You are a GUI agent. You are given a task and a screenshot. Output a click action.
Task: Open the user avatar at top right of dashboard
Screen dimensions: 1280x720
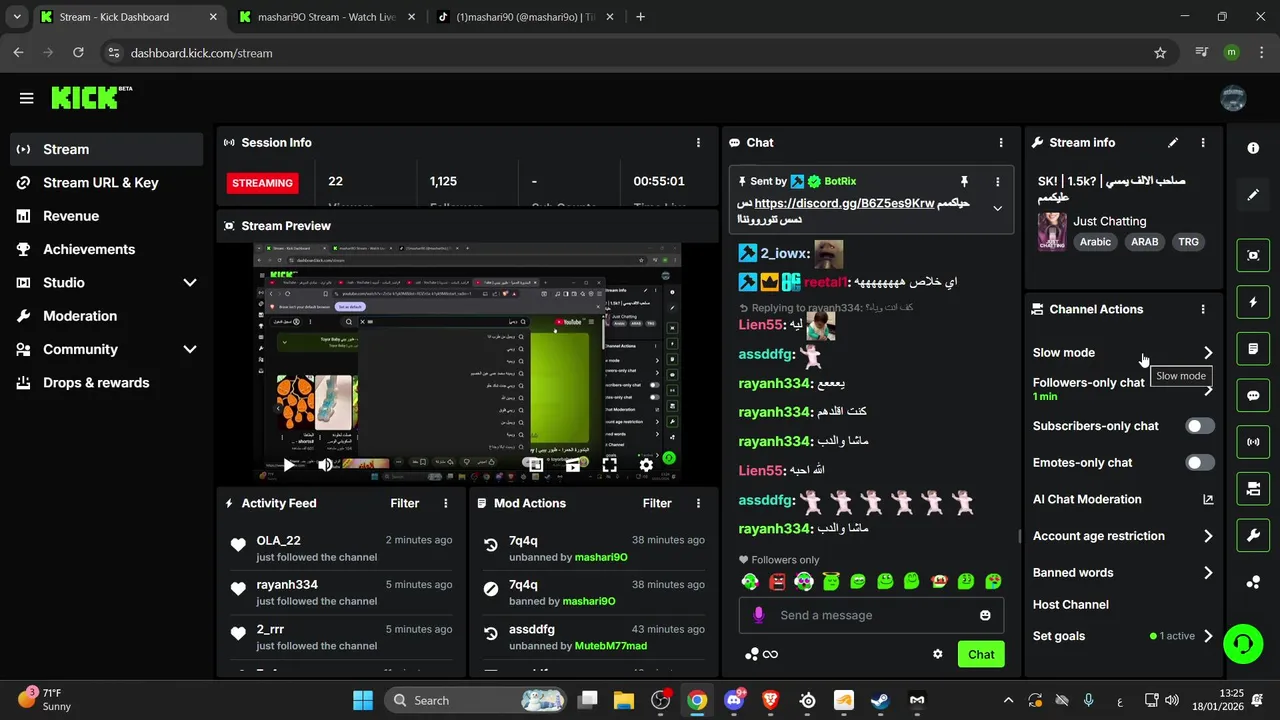(1233, 98)
